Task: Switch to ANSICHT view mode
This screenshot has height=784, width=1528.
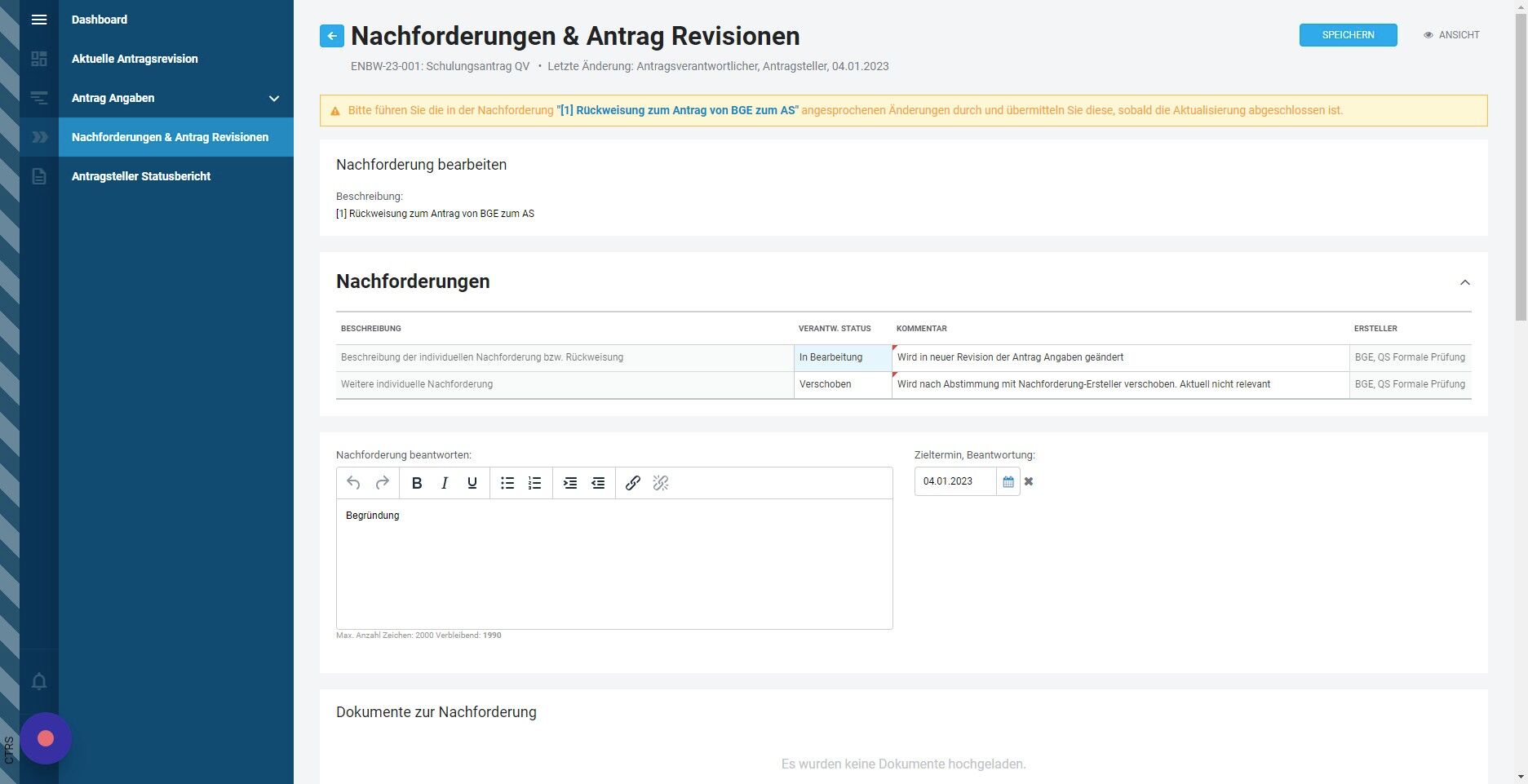Action: tap(1451, 35)
